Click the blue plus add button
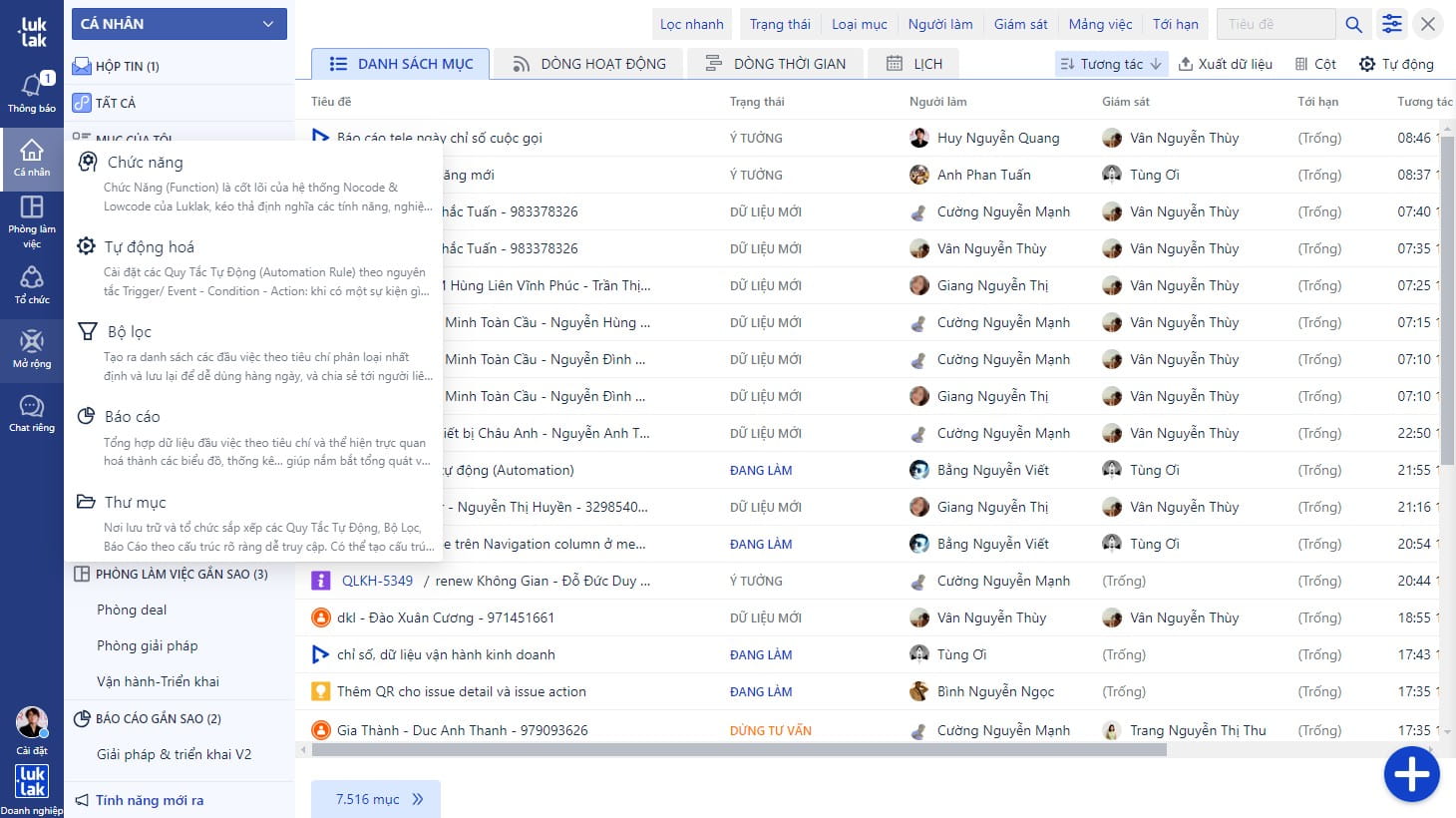Screen dimensions: 1456x818 coord(1411,774)
